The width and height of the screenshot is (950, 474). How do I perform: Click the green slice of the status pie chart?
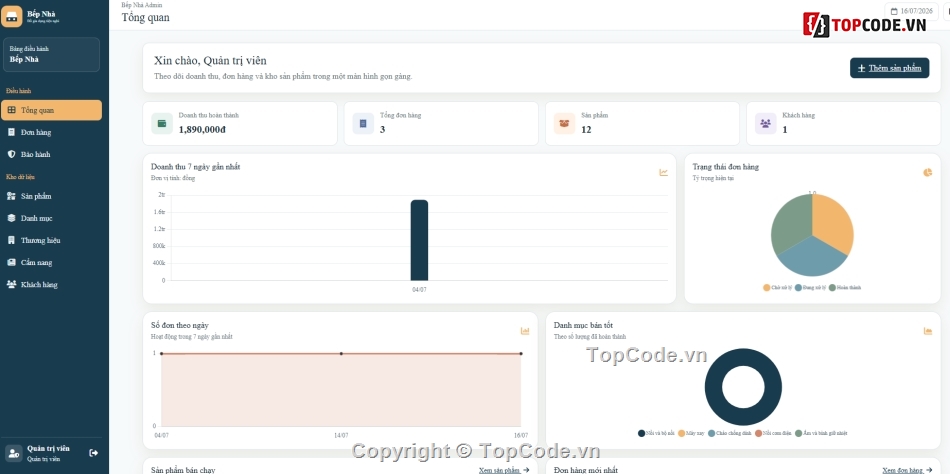pos(790,222)
